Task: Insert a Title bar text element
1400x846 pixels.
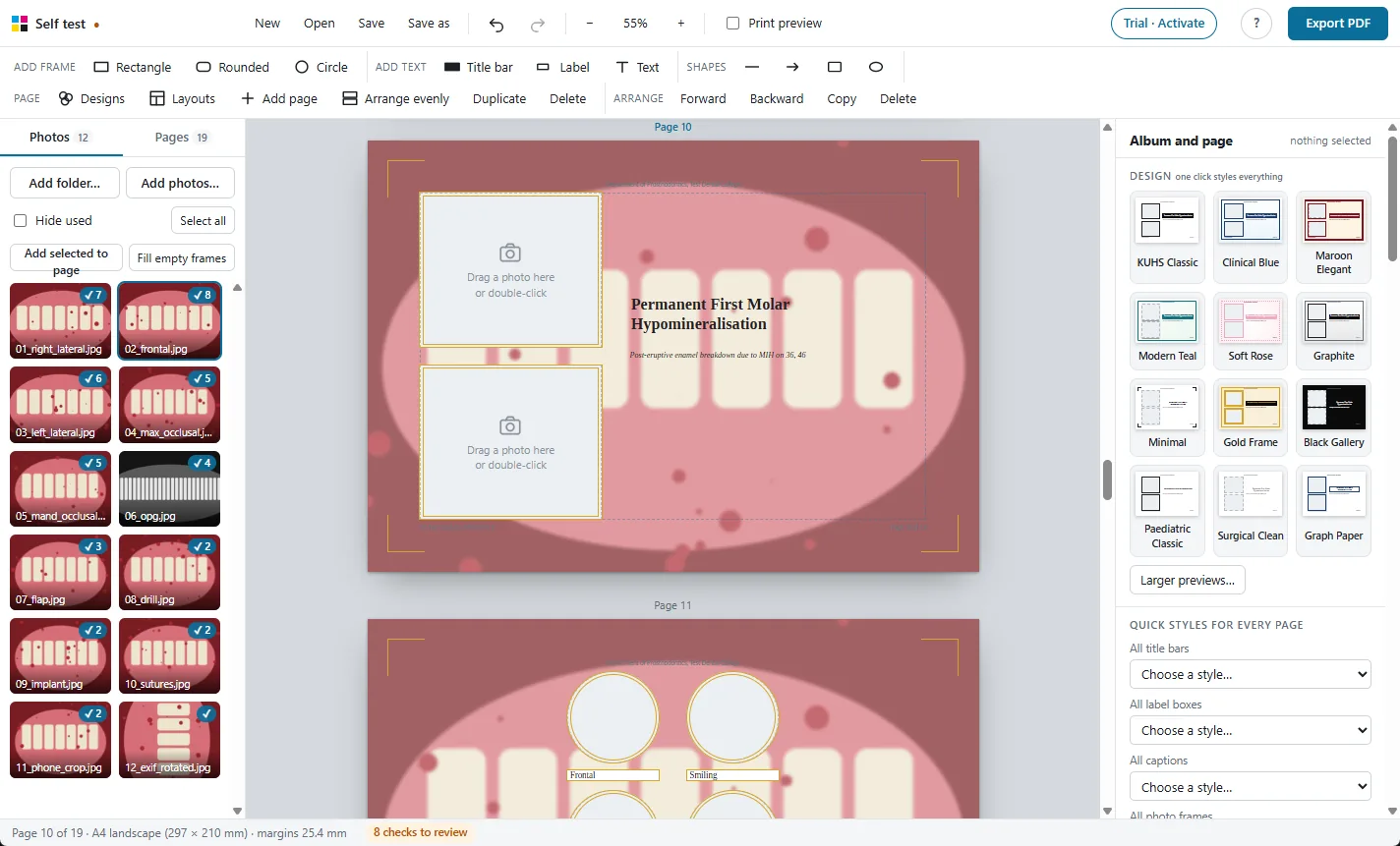Action: point(479,67)
